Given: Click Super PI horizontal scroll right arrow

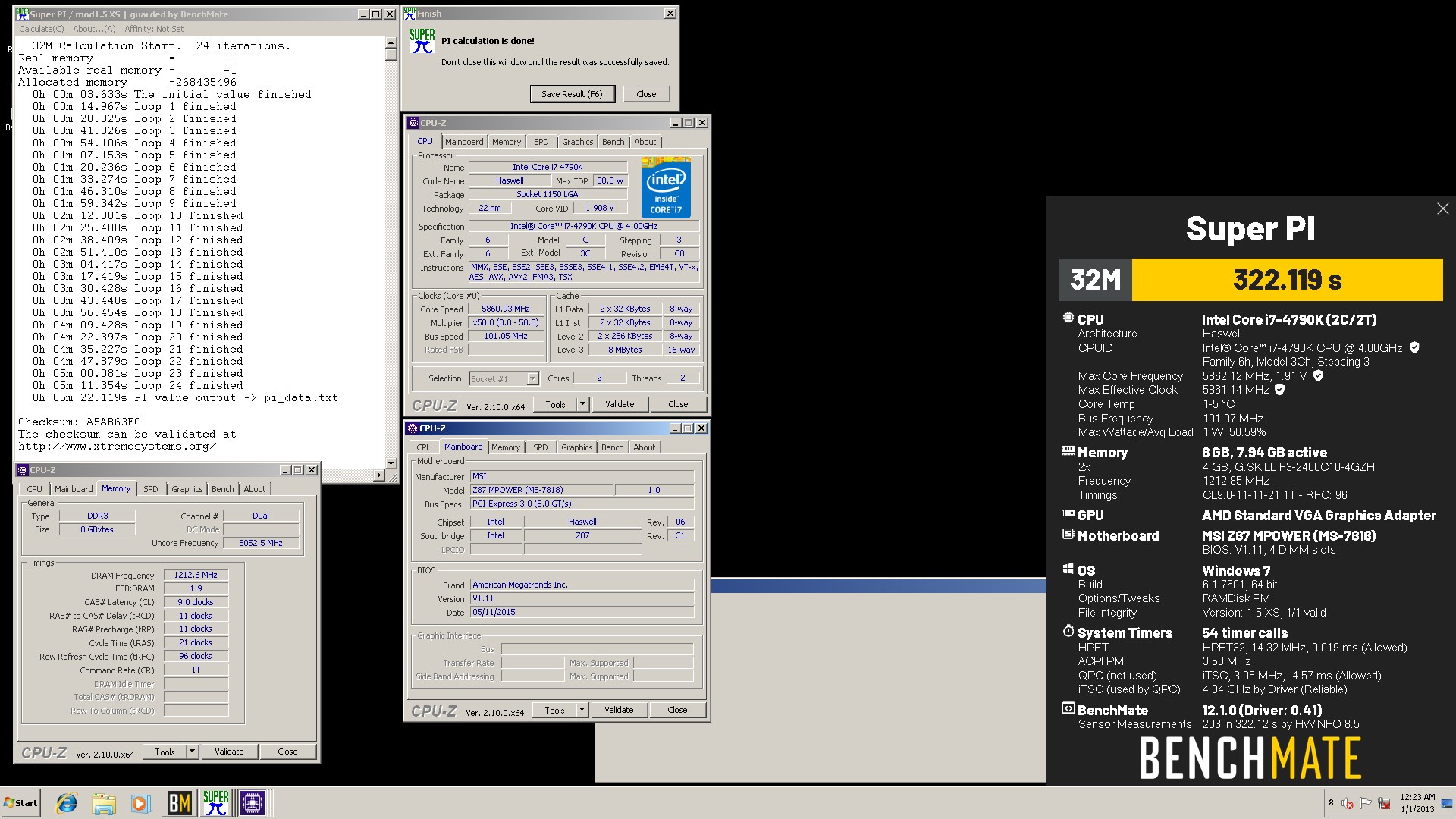Looking at the screenshot, I should [379, 475].
